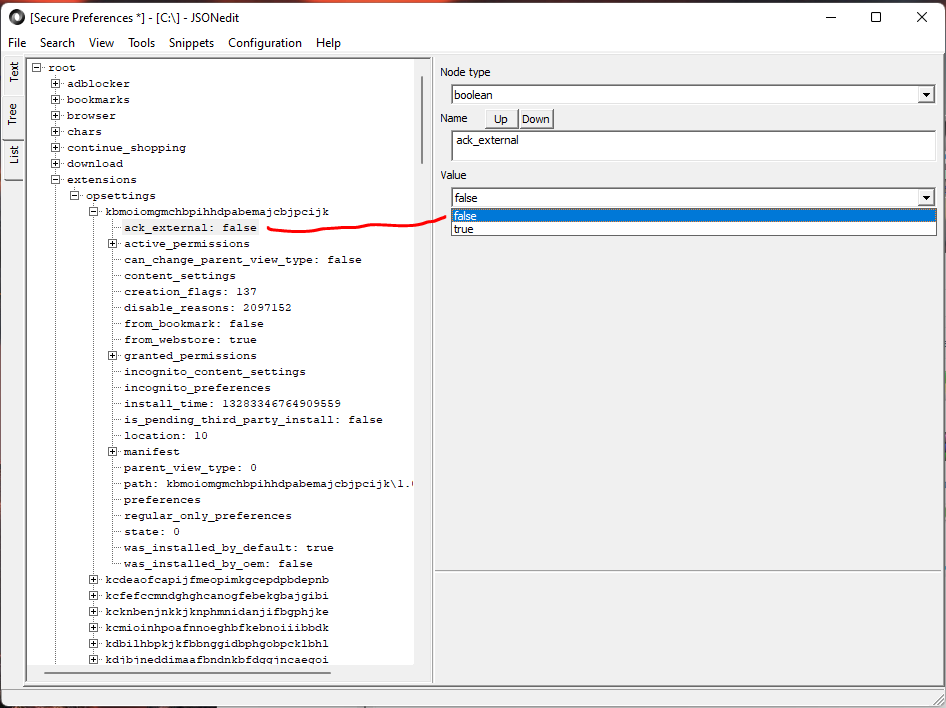946x708 pixels.
Task: Expand the bookmarks node
Action: [56, 100]
